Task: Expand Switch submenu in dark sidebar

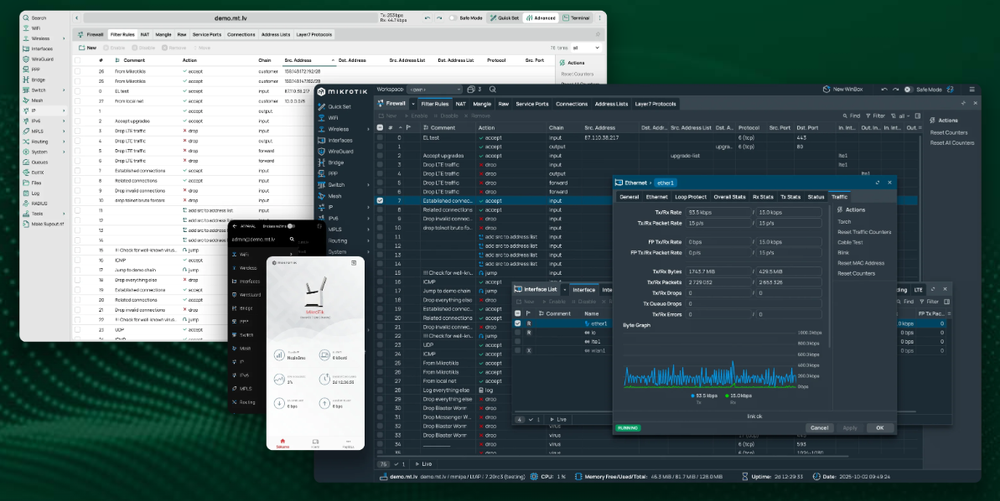Action: tap(369, 185)
